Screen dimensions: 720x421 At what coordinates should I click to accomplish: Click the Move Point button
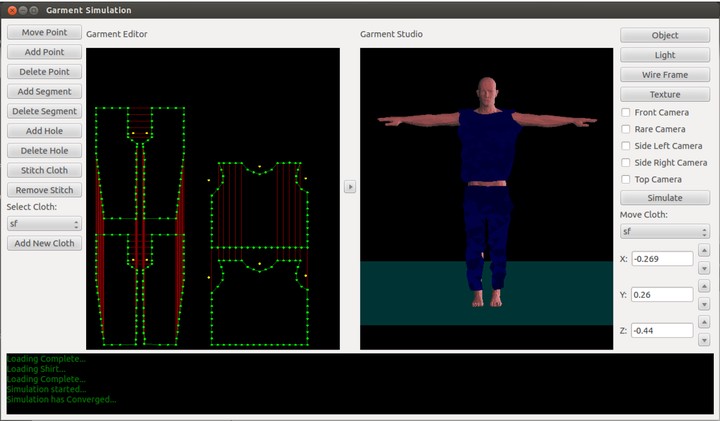tap(45, 33)
